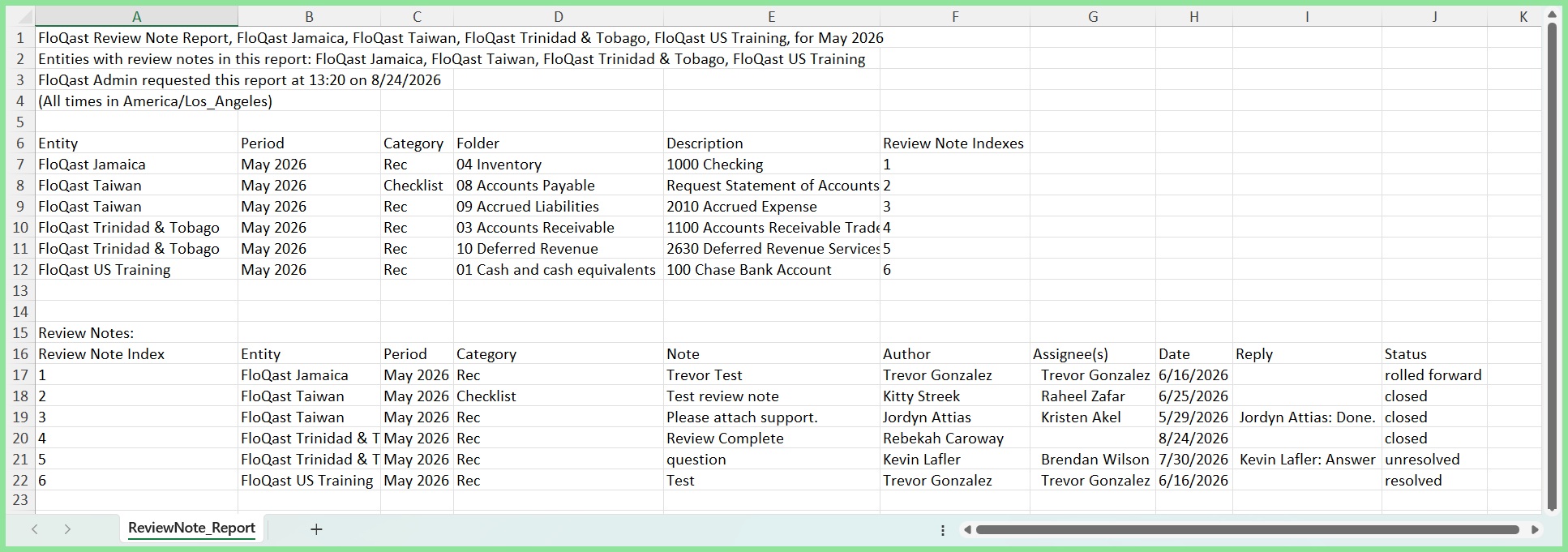The width and height of the screenshot is (1568, 552).
Task: Select author 'Kitty Streek' cell
Action: pyautogui.click(x=954, y=396)
